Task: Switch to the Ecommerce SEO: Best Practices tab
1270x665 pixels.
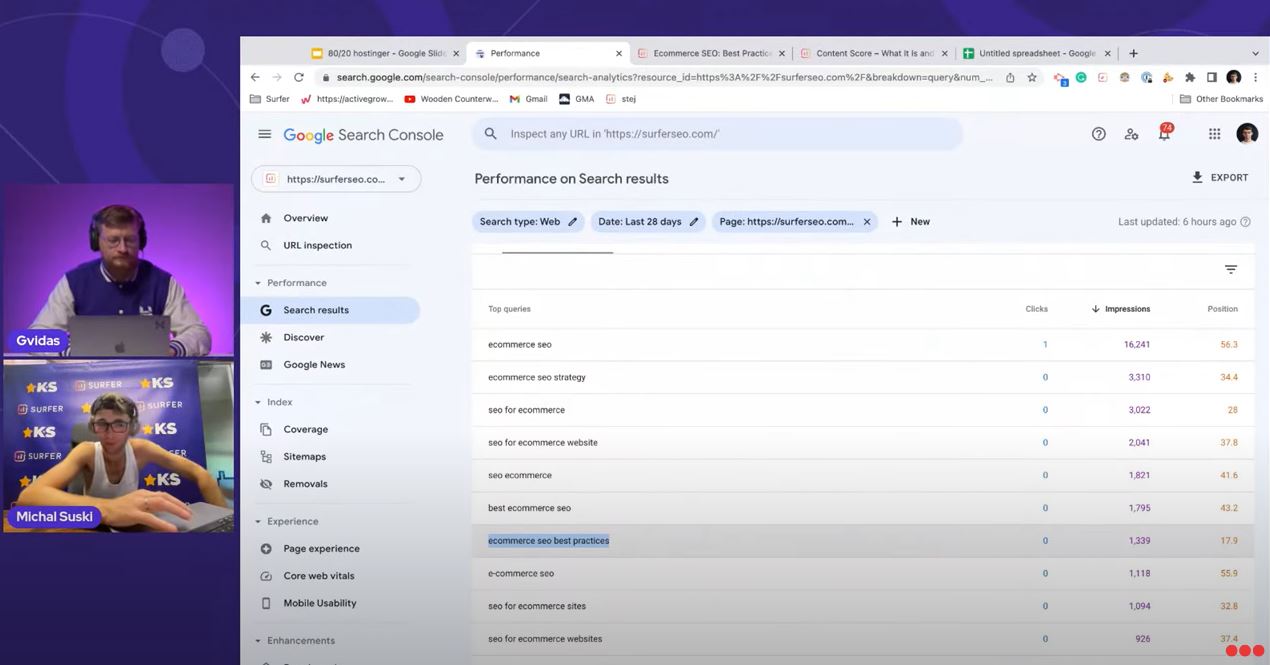Action: coord(710,53)
